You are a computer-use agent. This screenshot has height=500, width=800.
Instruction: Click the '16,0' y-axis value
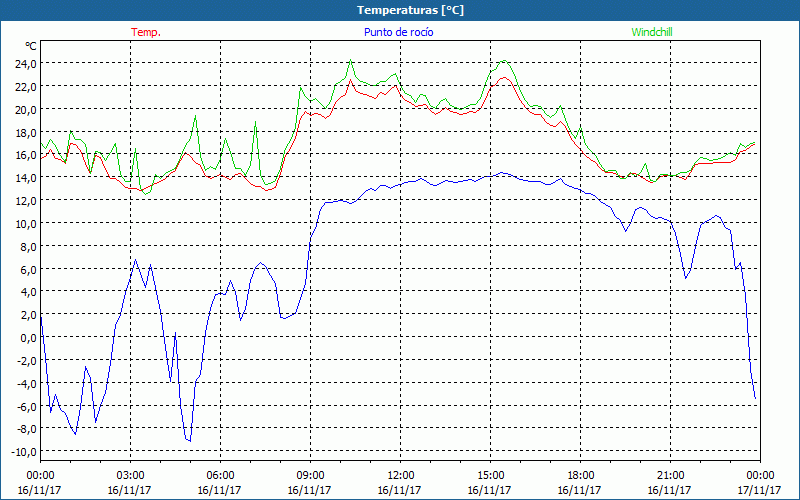(x=26, y=155)
